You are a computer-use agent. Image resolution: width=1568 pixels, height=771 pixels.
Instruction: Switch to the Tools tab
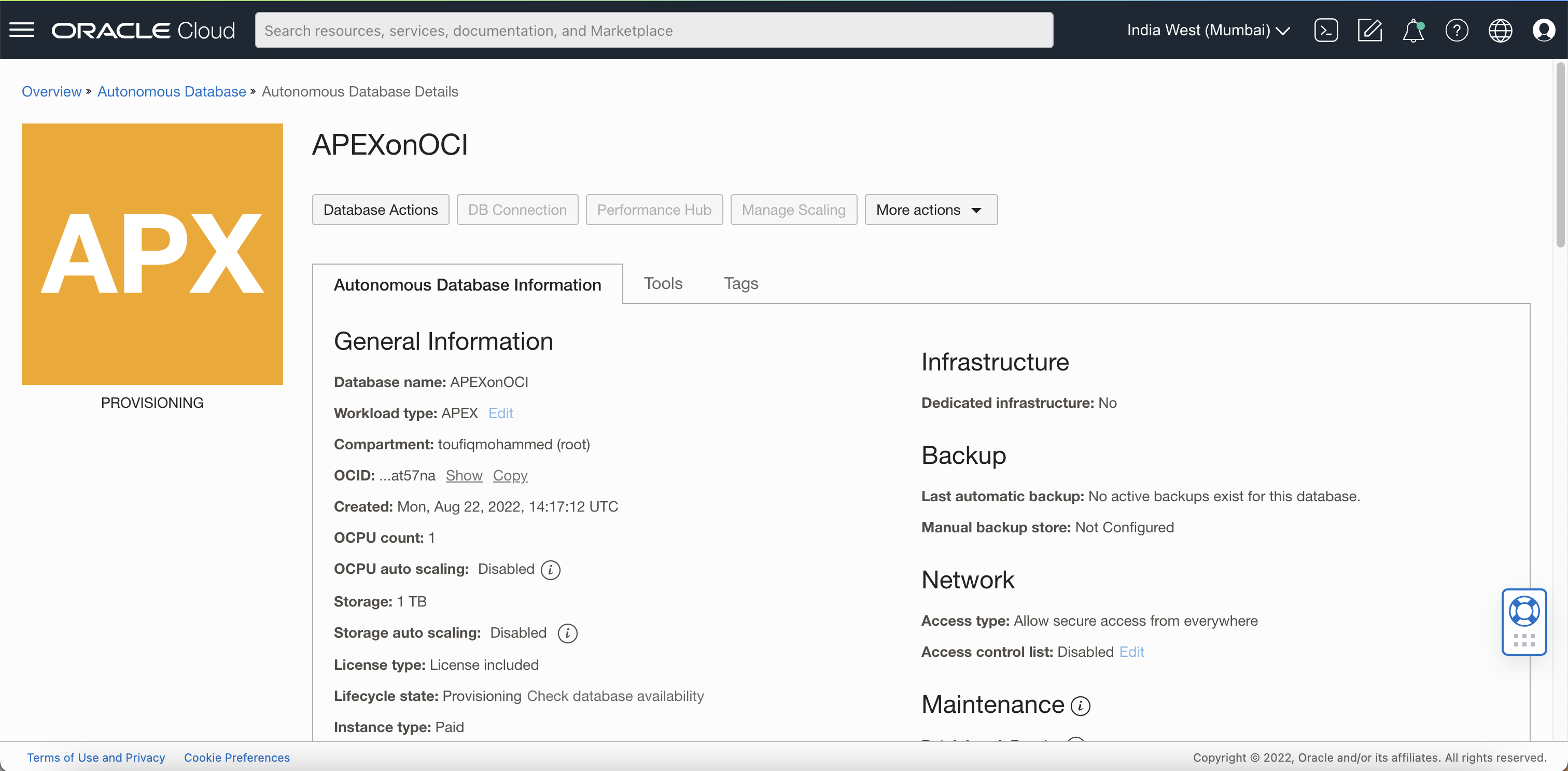tap(663, 283)
